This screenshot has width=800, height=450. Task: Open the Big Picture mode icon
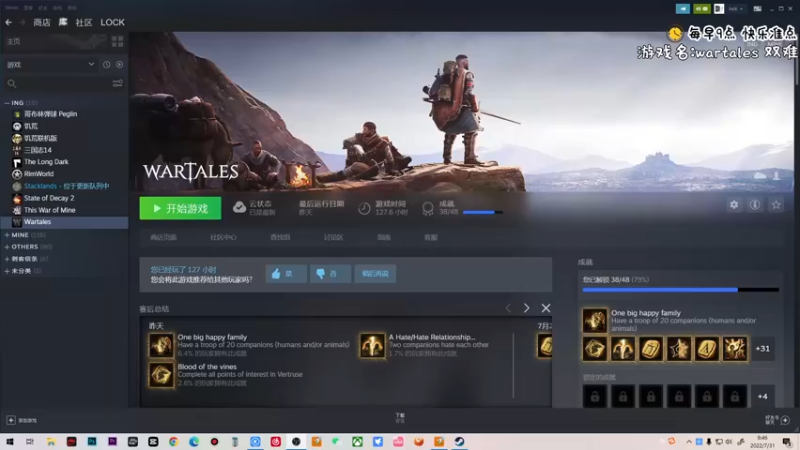758,9
